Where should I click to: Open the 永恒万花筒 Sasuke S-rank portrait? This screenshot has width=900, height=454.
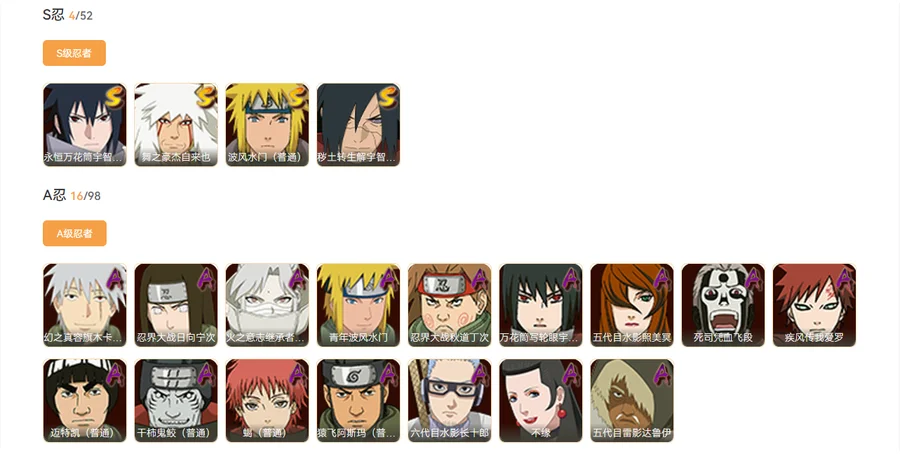coord(85,125)
